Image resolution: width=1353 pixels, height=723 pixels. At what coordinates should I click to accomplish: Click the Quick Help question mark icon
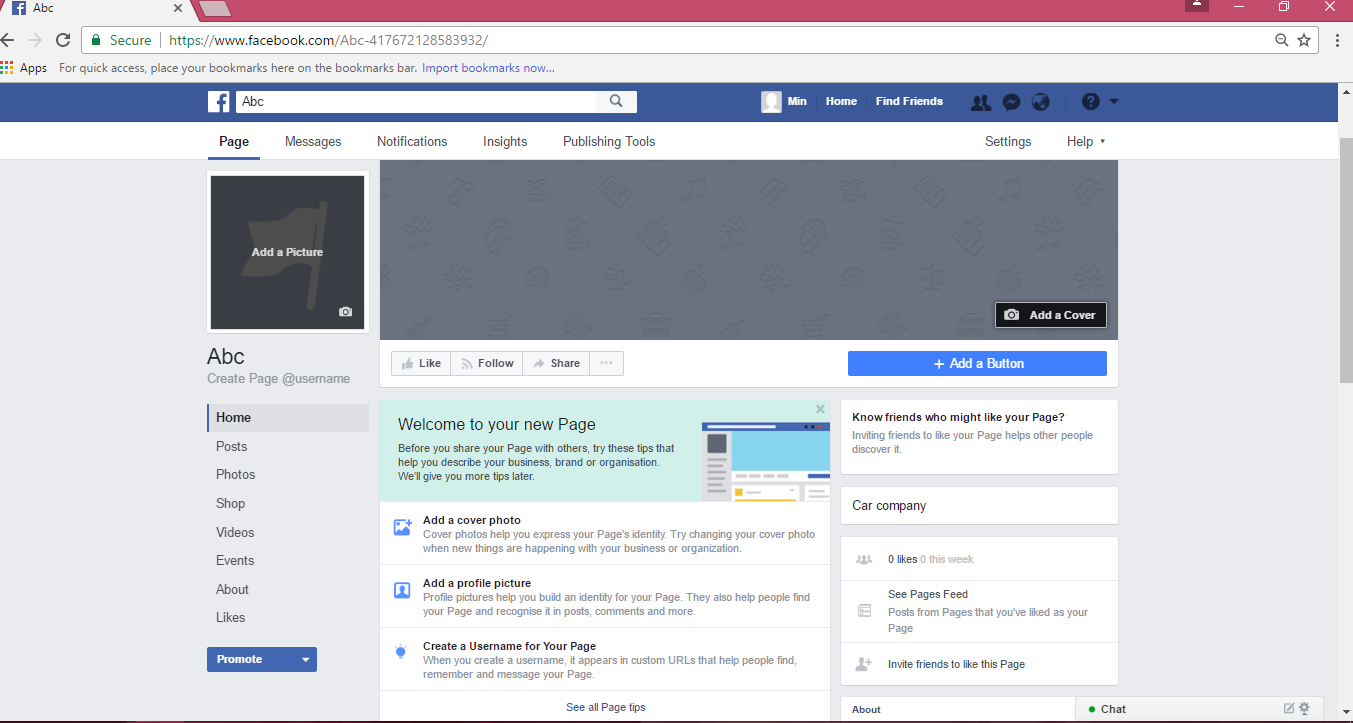pos(1091,101)
